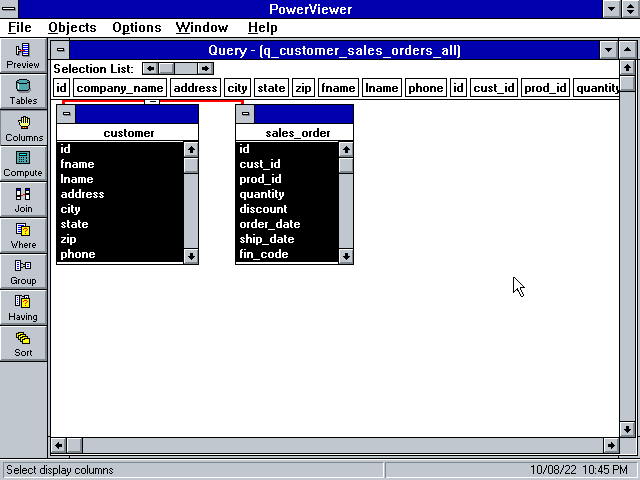Click the Selection List left scroll arrow
This screenshot has width=640, height=480.
[150, 69]
